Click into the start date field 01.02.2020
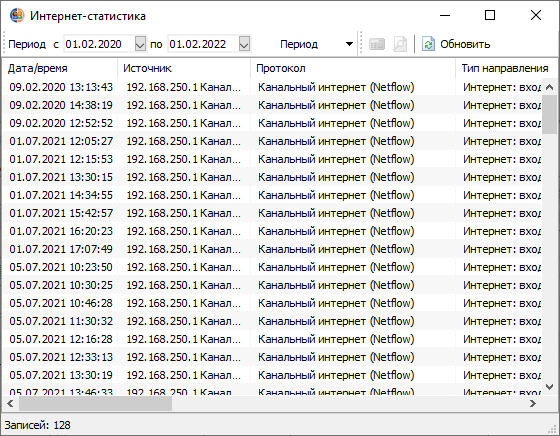This screenshot has width=560, height=436. (99, 44)
